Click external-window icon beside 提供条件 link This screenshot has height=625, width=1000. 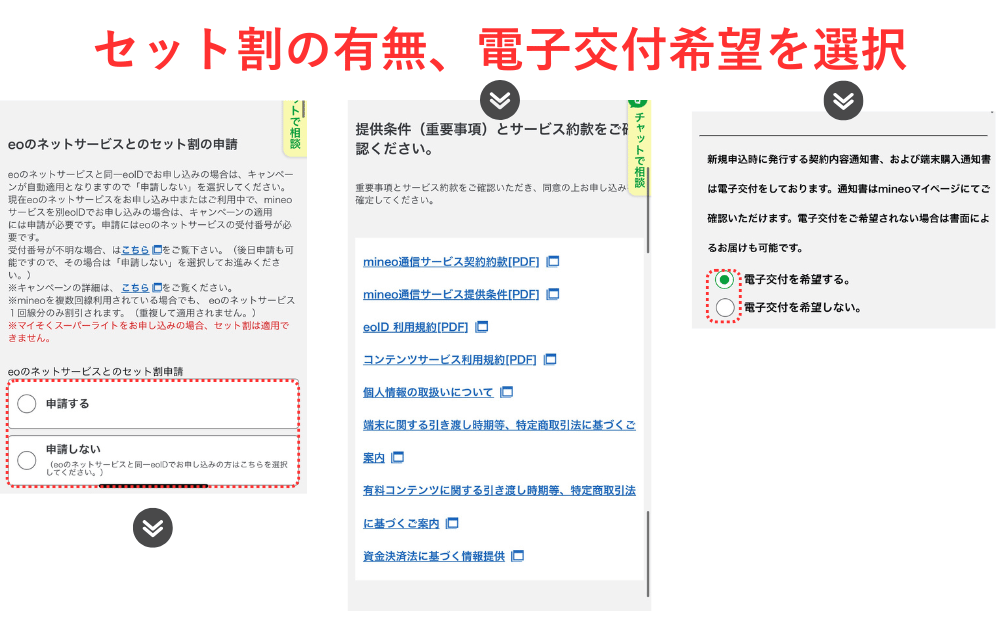pos(553,294)
